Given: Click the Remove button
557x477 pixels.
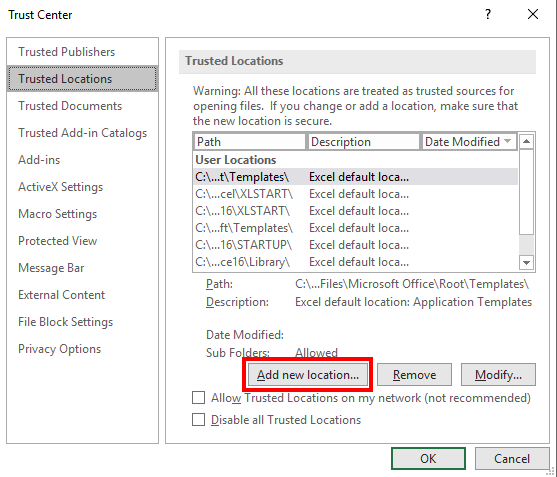Looking at the screenshot, I should click(414, 375).
